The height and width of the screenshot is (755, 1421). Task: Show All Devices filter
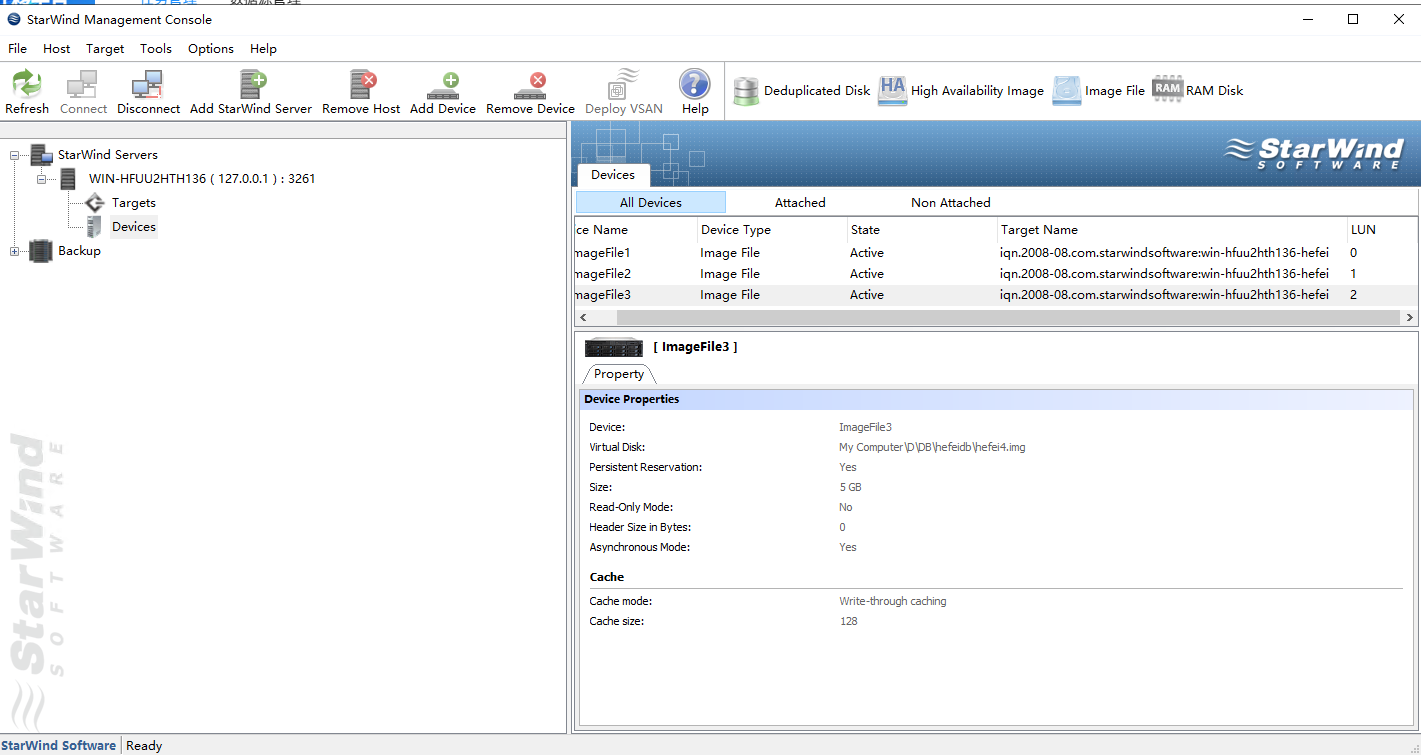tap(651, 202)
